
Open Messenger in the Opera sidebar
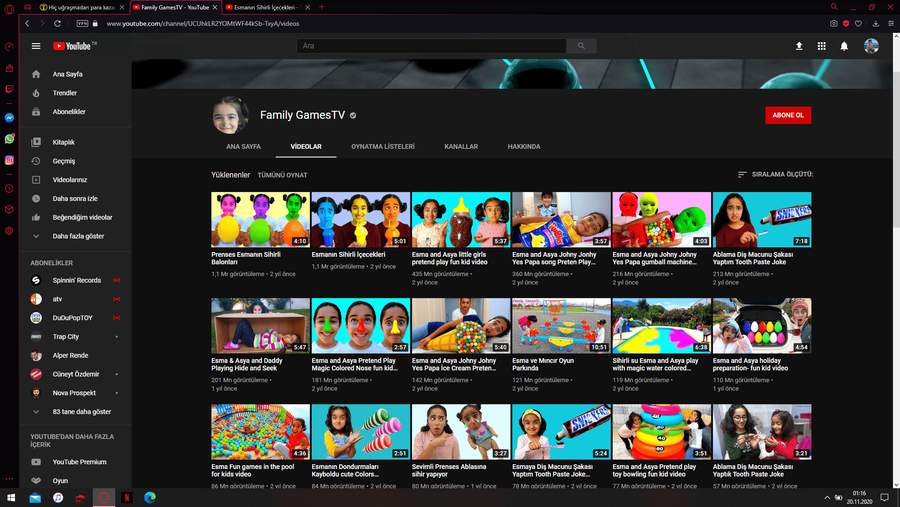(x=9, y=118)
